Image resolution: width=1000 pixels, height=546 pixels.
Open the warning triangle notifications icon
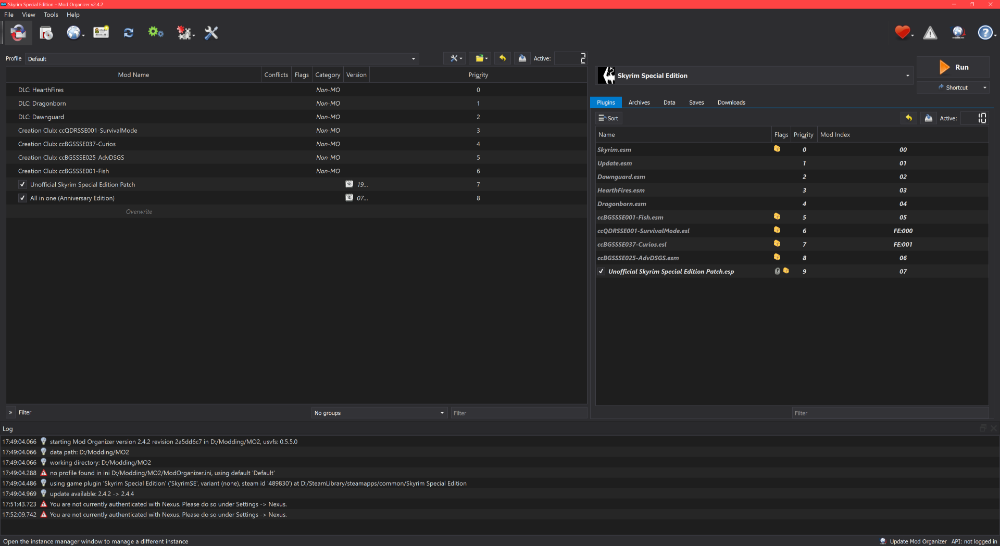[930, 33]
